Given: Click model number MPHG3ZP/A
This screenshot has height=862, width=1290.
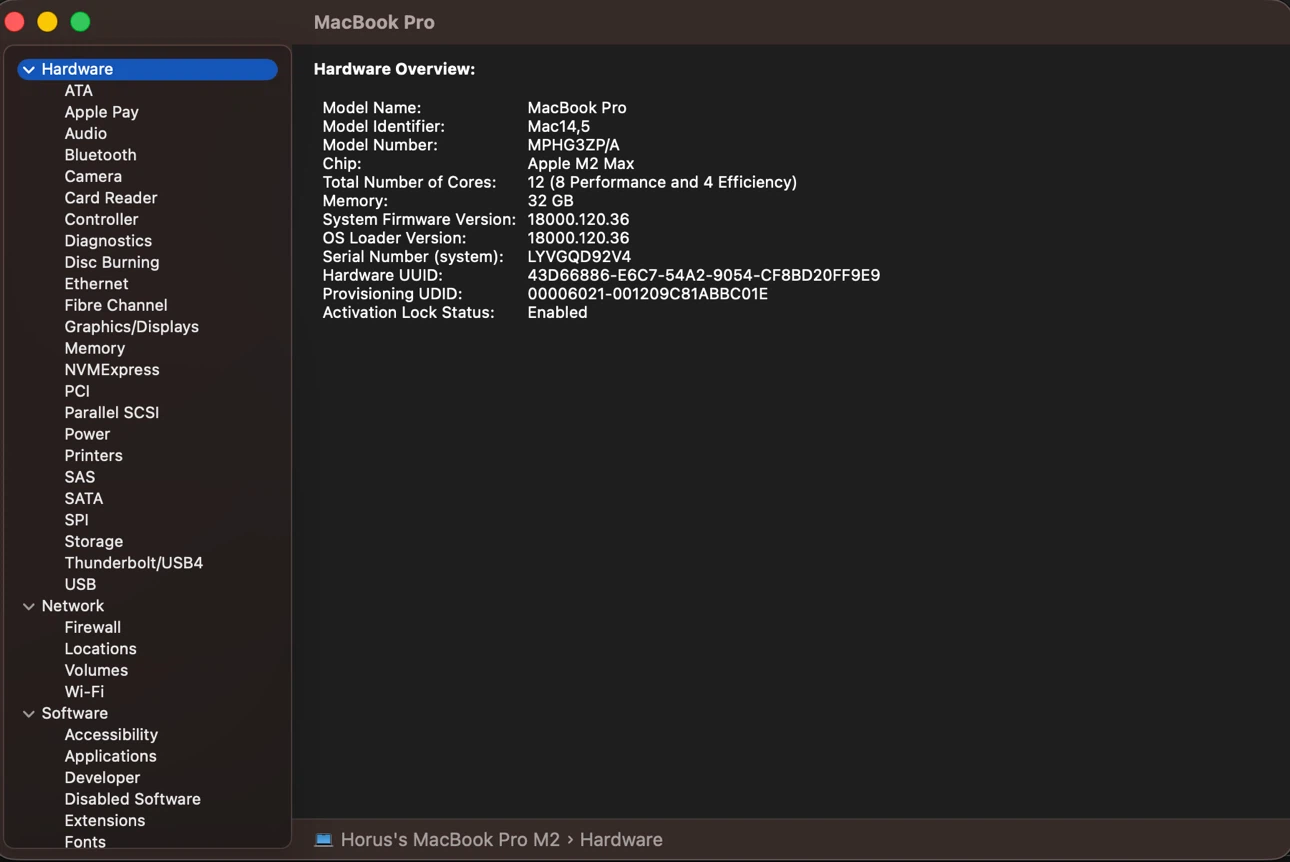Looking at the screenshot, I should [573, 146].
